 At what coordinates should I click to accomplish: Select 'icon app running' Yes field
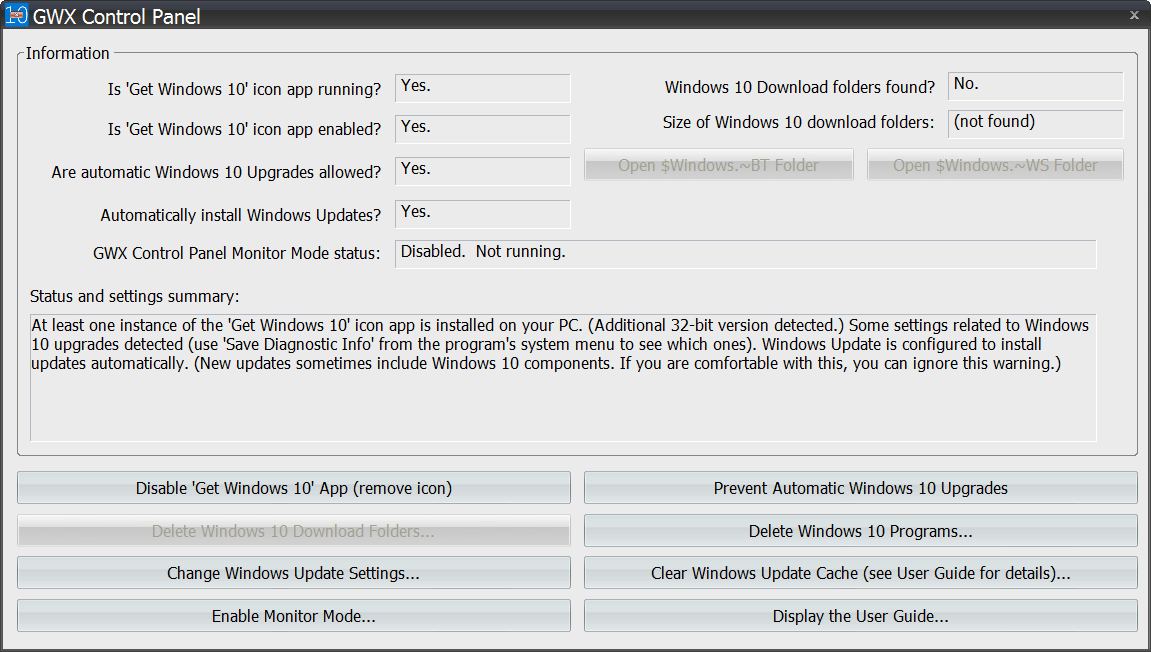point(482,88)
